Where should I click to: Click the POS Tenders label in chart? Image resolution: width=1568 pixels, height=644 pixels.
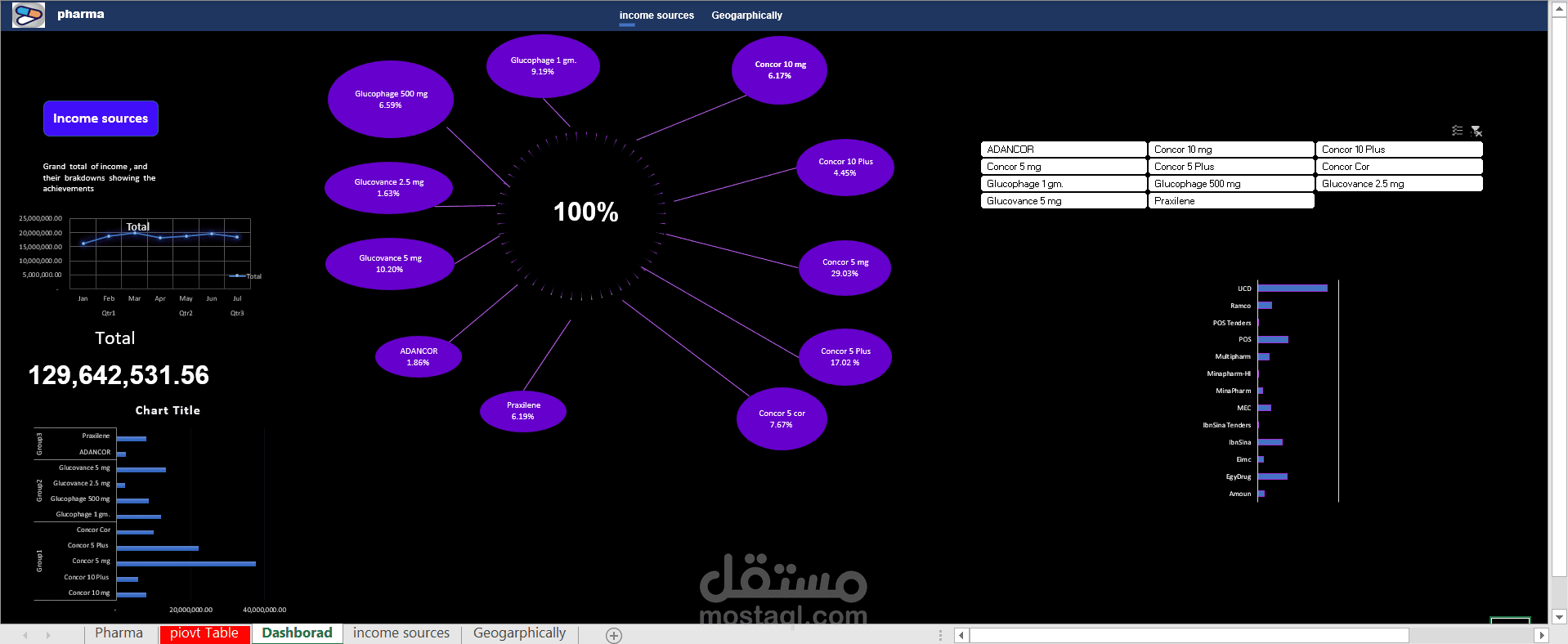pyautogui.click(x=1232, y=323)
